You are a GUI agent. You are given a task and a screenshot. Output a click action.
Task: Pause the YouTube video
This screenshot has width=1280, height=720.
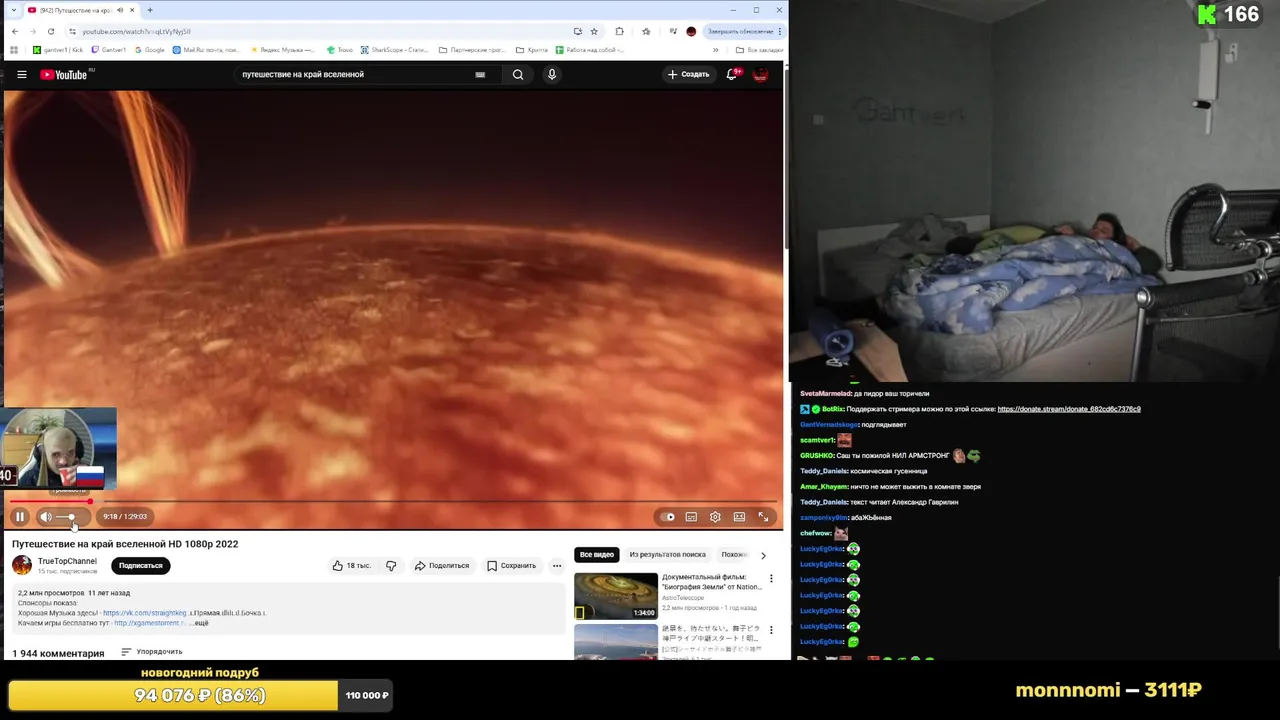click(x=19, y=517)
